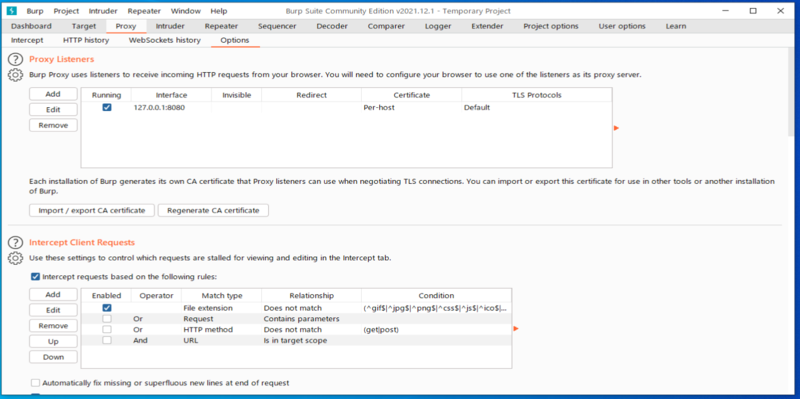Open help icon for Intercept Client Requests
800x399 pixels.
[16, 243]
